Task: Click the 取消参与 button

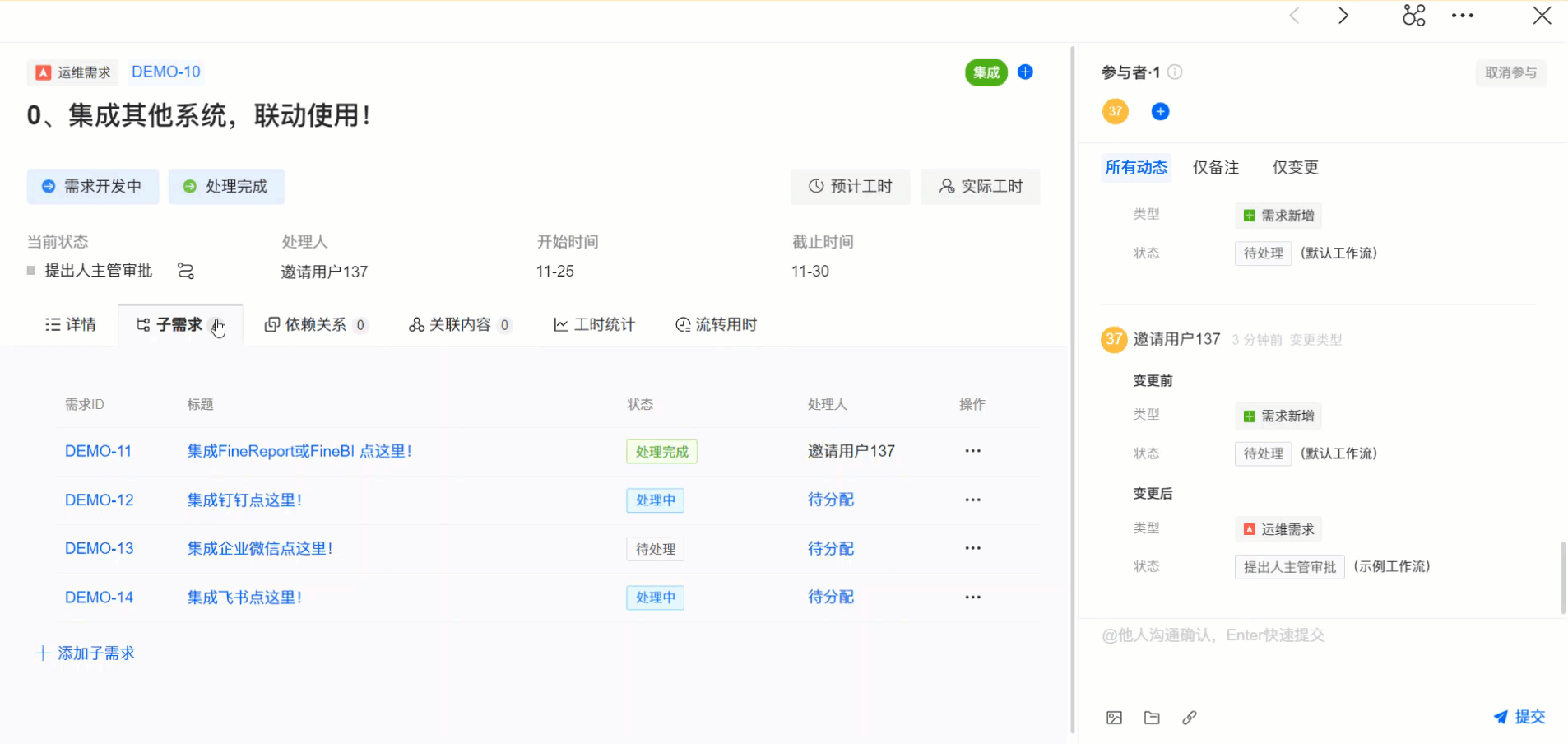Action: coord(1510,72)
